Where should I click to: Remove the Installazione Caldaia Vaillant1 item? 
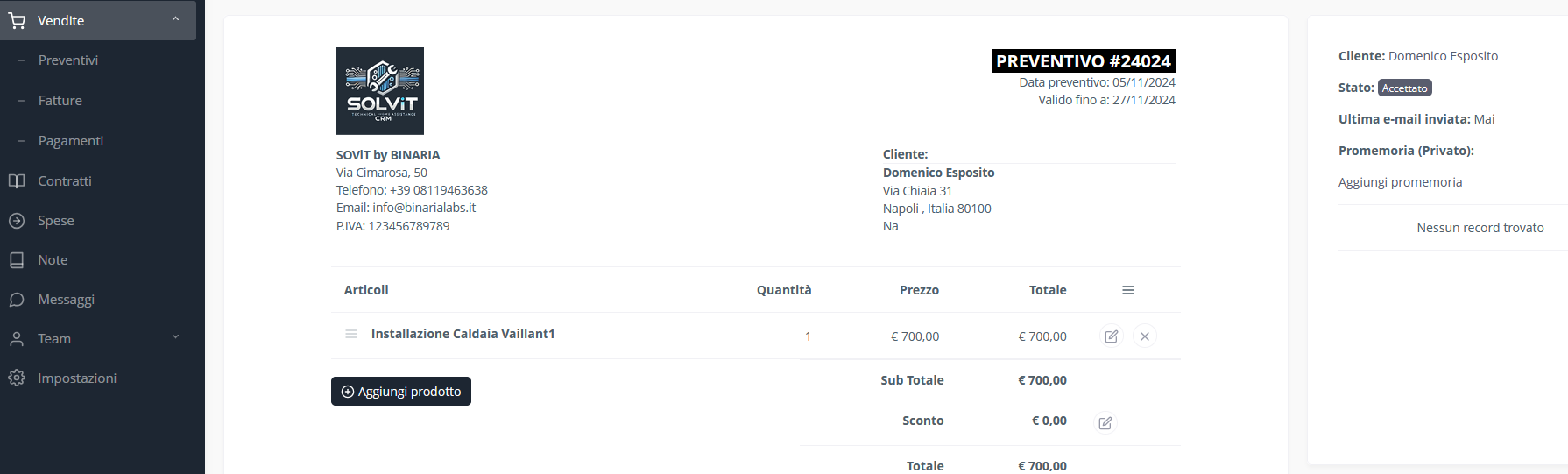1144,336
